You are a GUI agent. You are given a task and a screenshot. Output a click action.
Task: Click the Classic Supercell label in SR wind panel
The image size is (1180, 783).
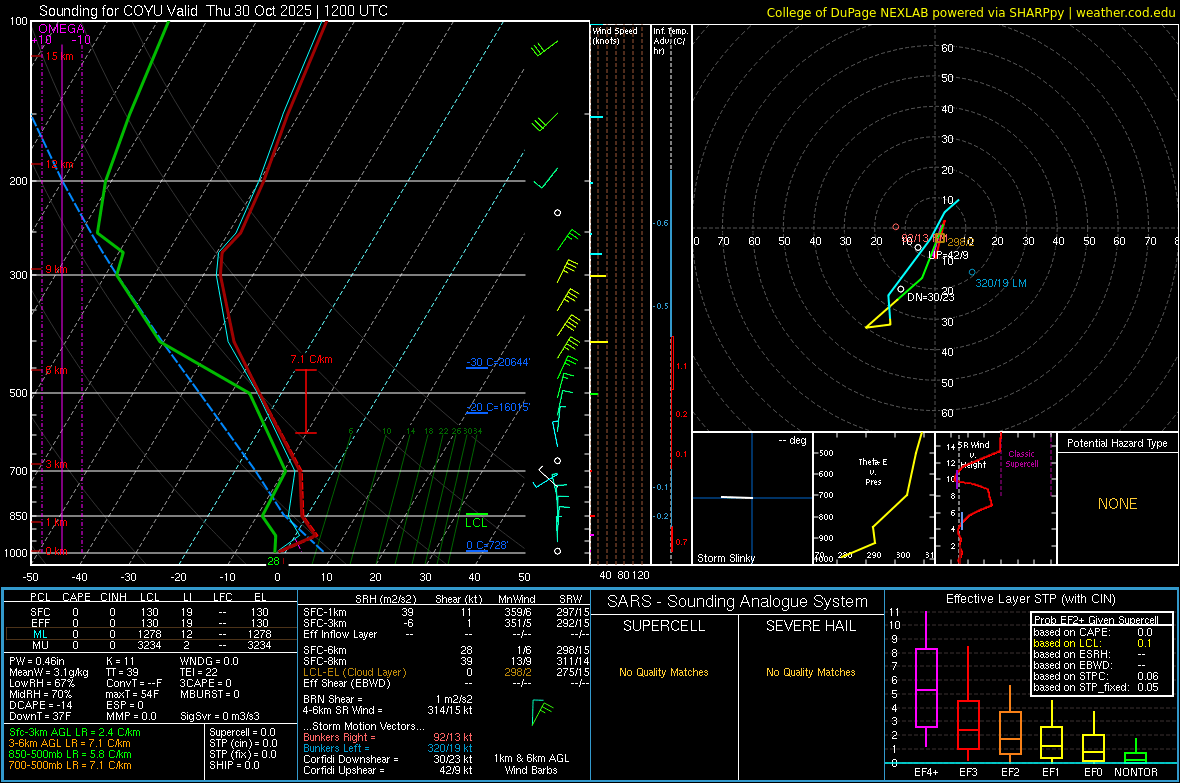click(x=1021, y=459)
